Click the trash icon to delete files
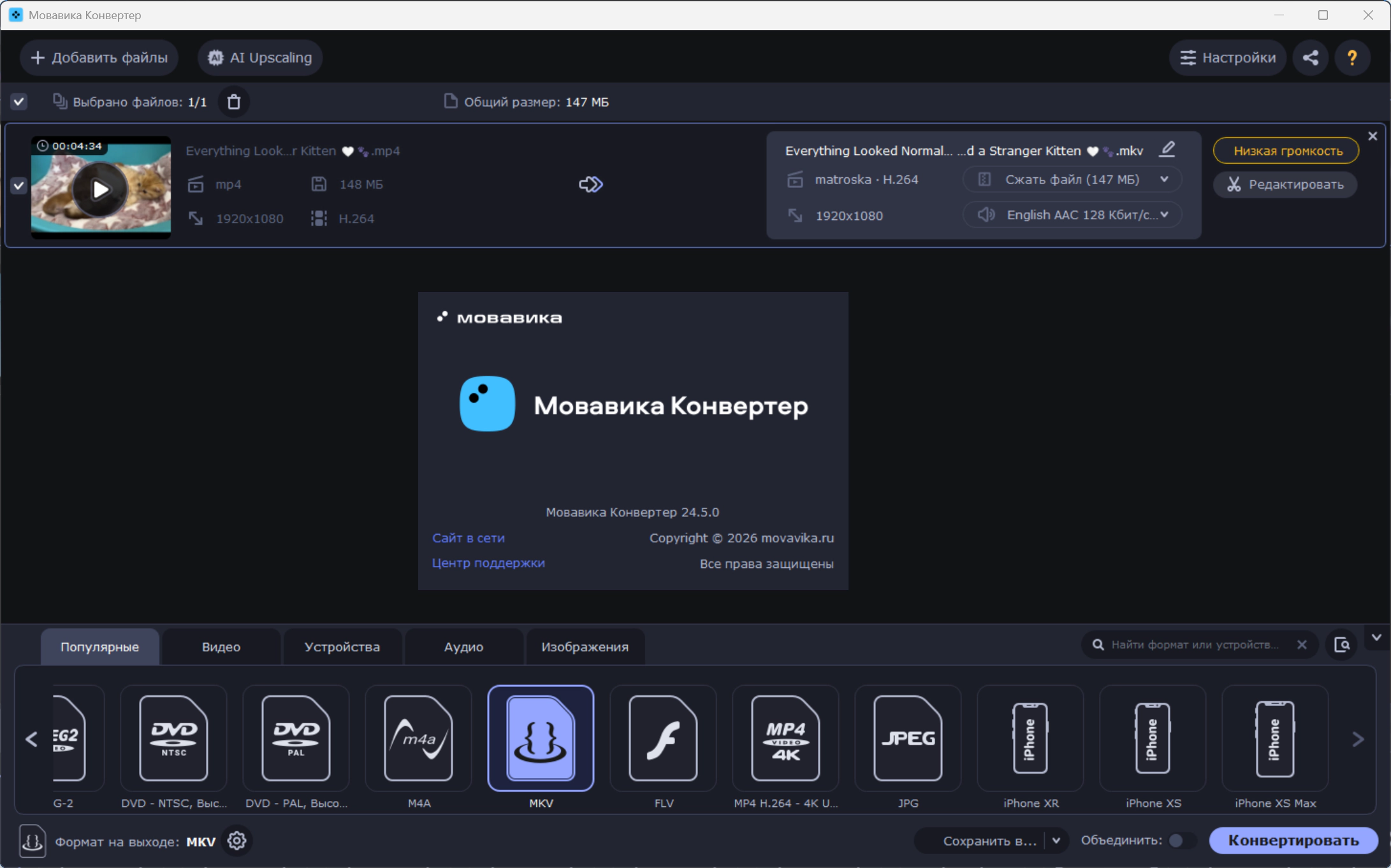Screen dimensions: 1391x868 click(x=234, y=102)
